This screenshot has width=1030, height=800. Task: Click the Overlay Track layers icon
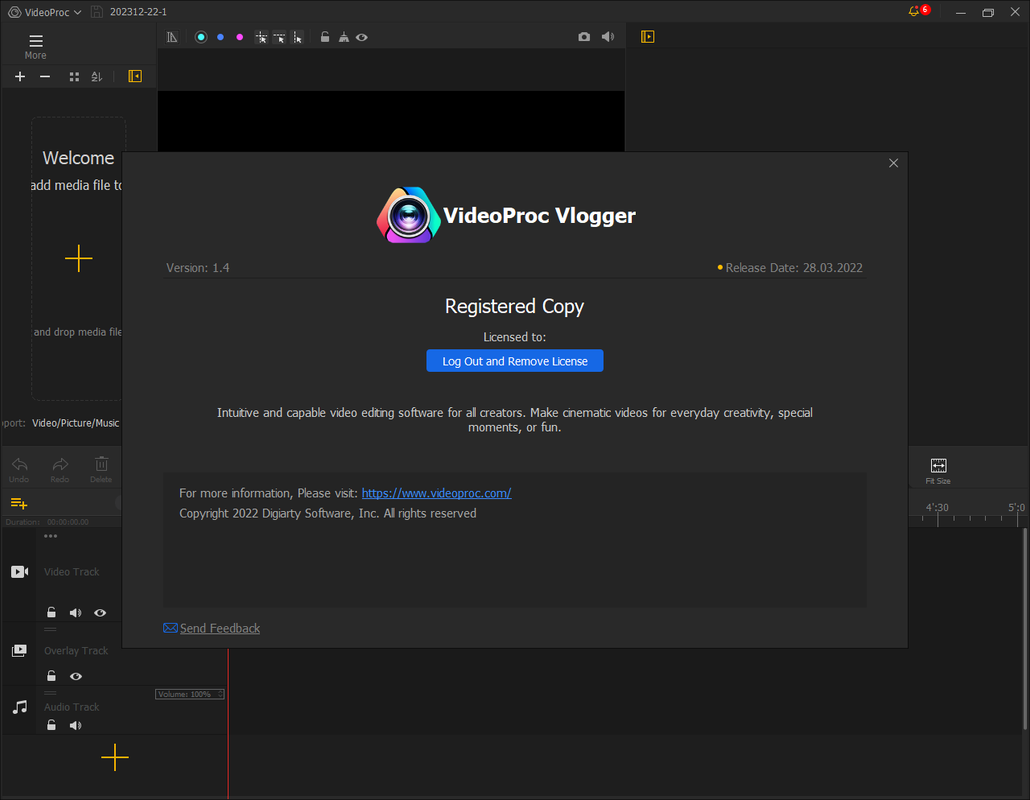point(20,650)
